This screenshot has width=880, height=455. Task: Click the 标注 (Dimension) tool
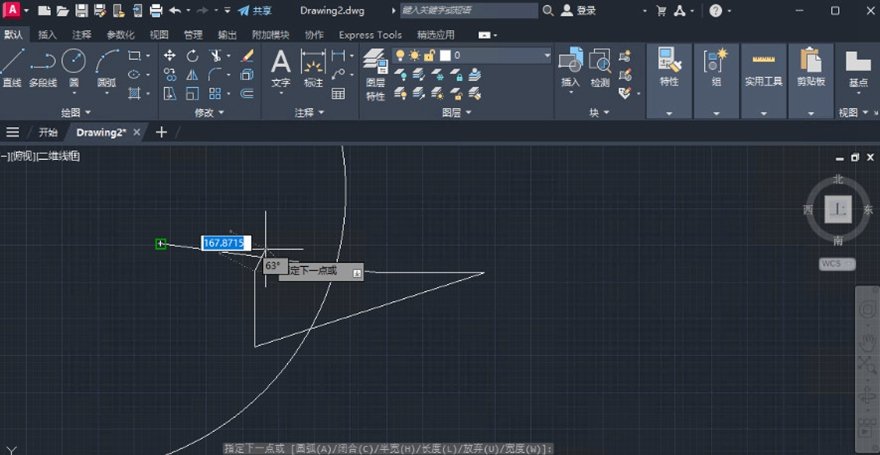coord(313,67)
